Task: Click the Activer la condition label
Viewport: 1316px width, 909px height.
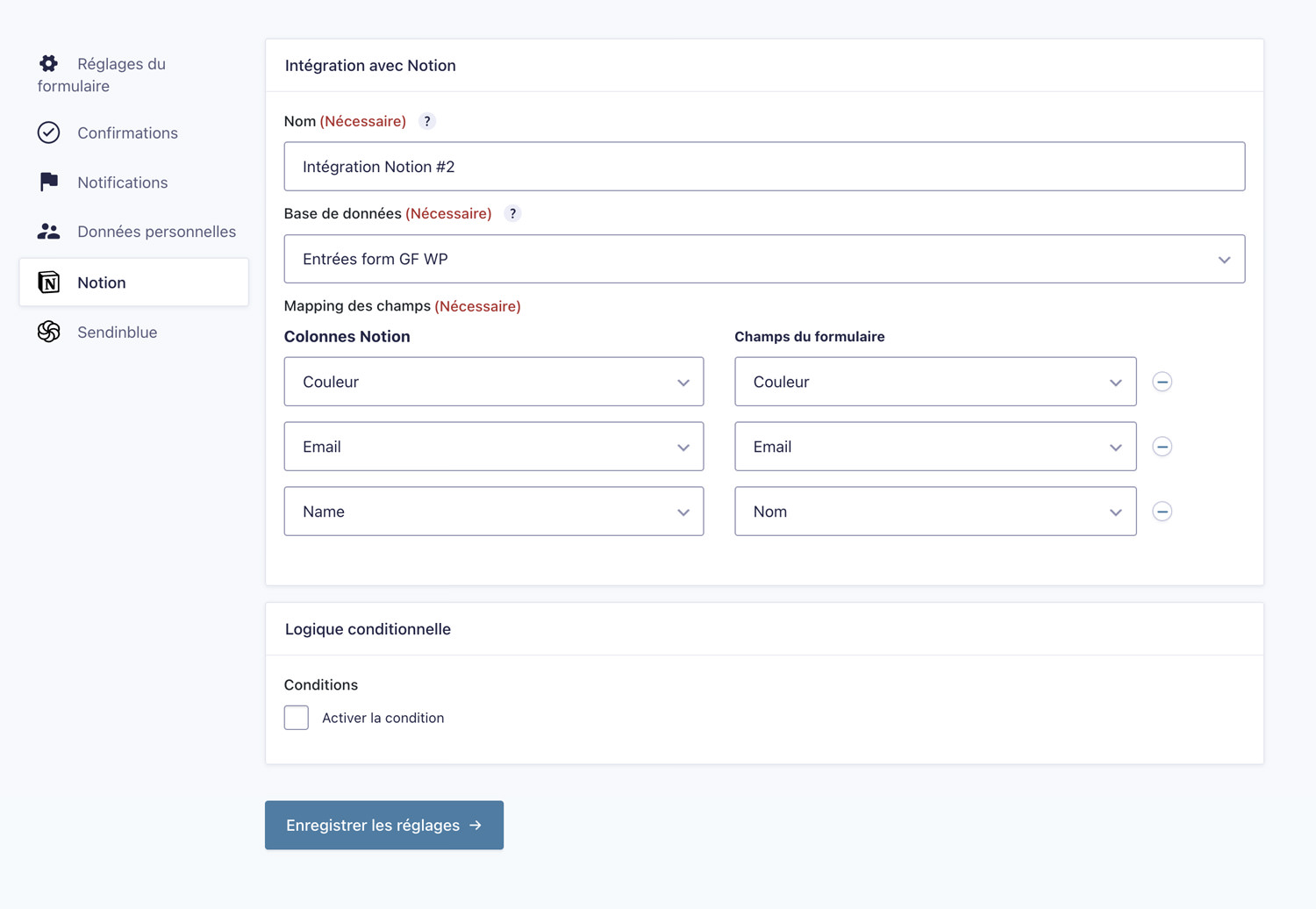Action: [383, 718]
